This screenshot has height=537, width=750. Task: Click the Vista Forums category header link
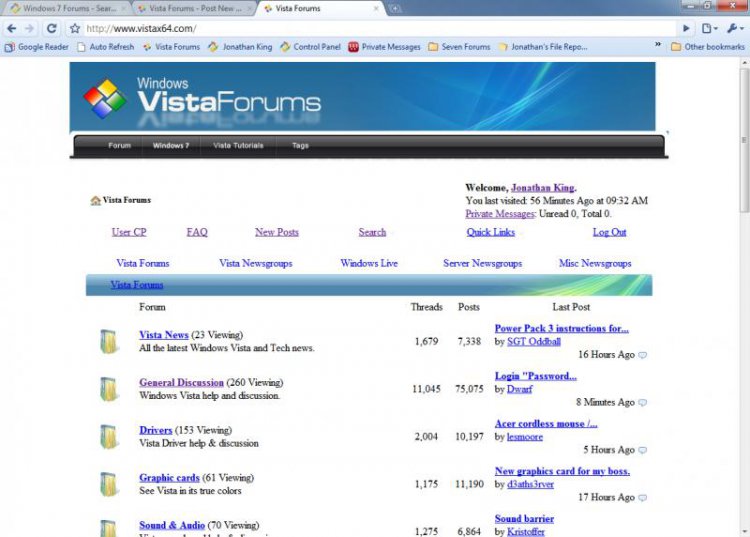coord(137,285)
